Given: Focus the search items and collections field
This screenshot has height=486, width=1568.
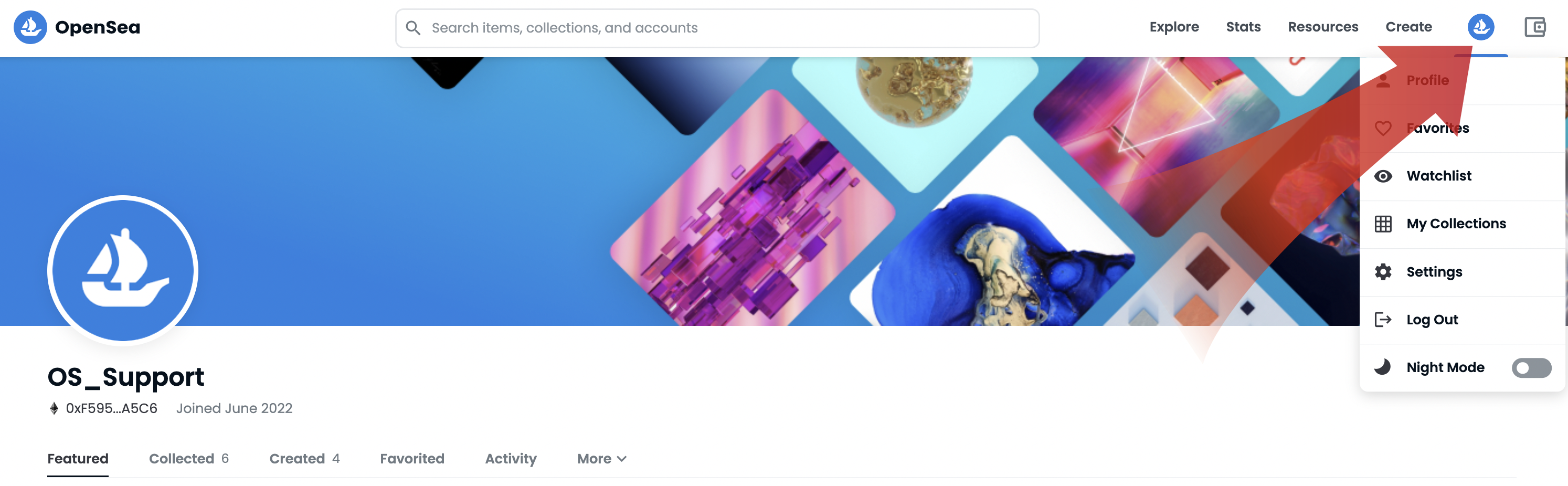Looking at the screenshot, I should [x=717, y=28].
